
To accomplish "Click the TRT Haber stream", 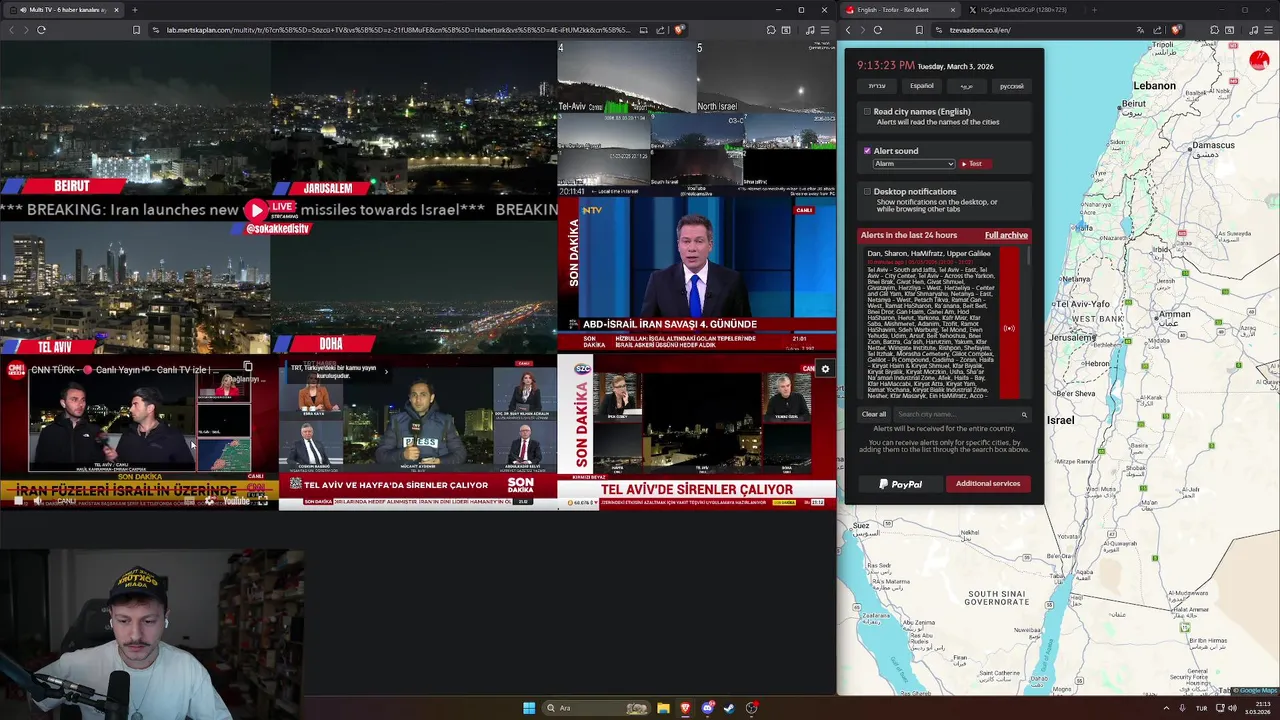I will click(x=417, y=432).
